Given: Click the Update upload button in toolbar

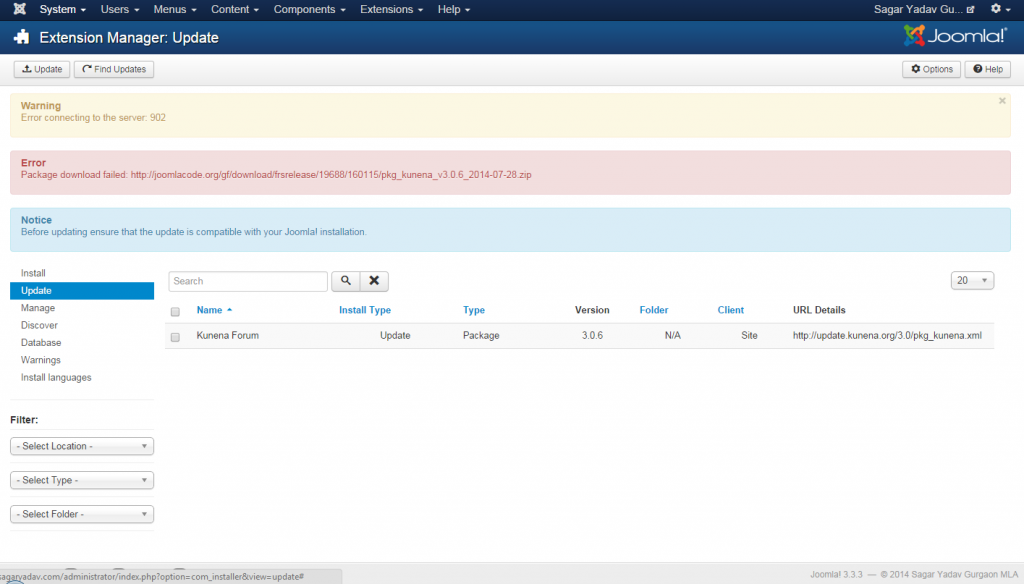Looking at the screenshot, I should coord(41,69).
